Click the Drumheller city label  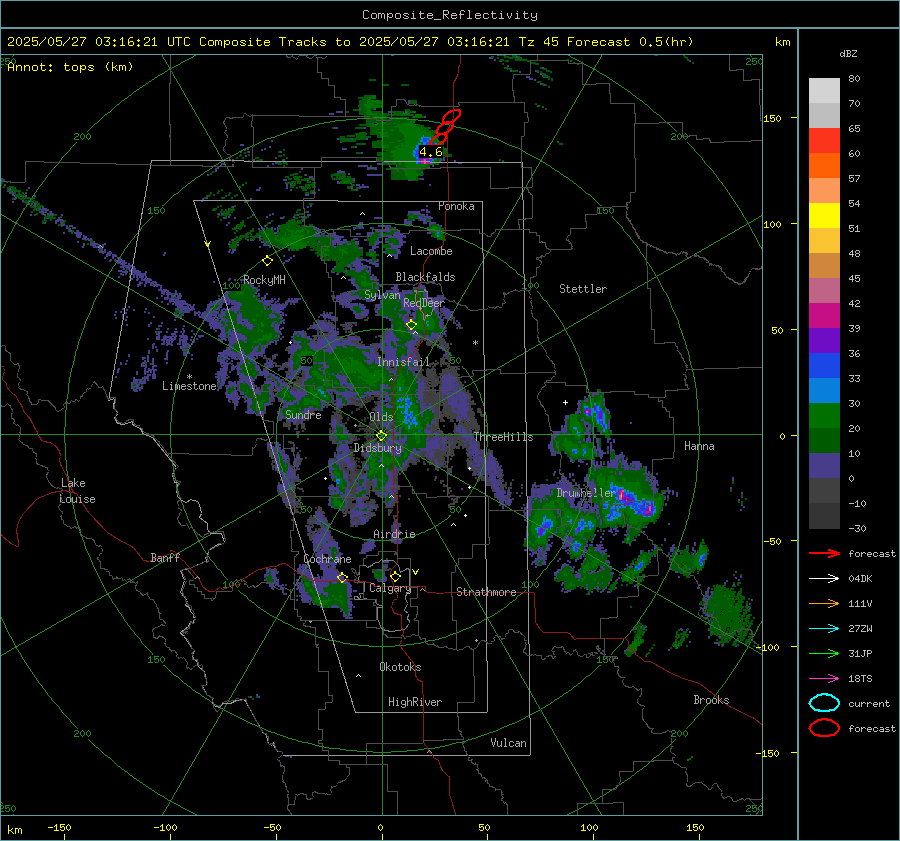[x=586, y=493]
